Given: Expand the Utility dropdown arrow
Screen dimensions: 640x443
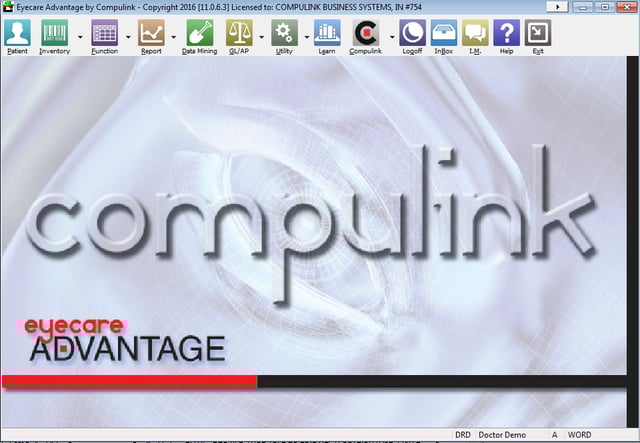Looking at the screenshot, I should 307,37.
